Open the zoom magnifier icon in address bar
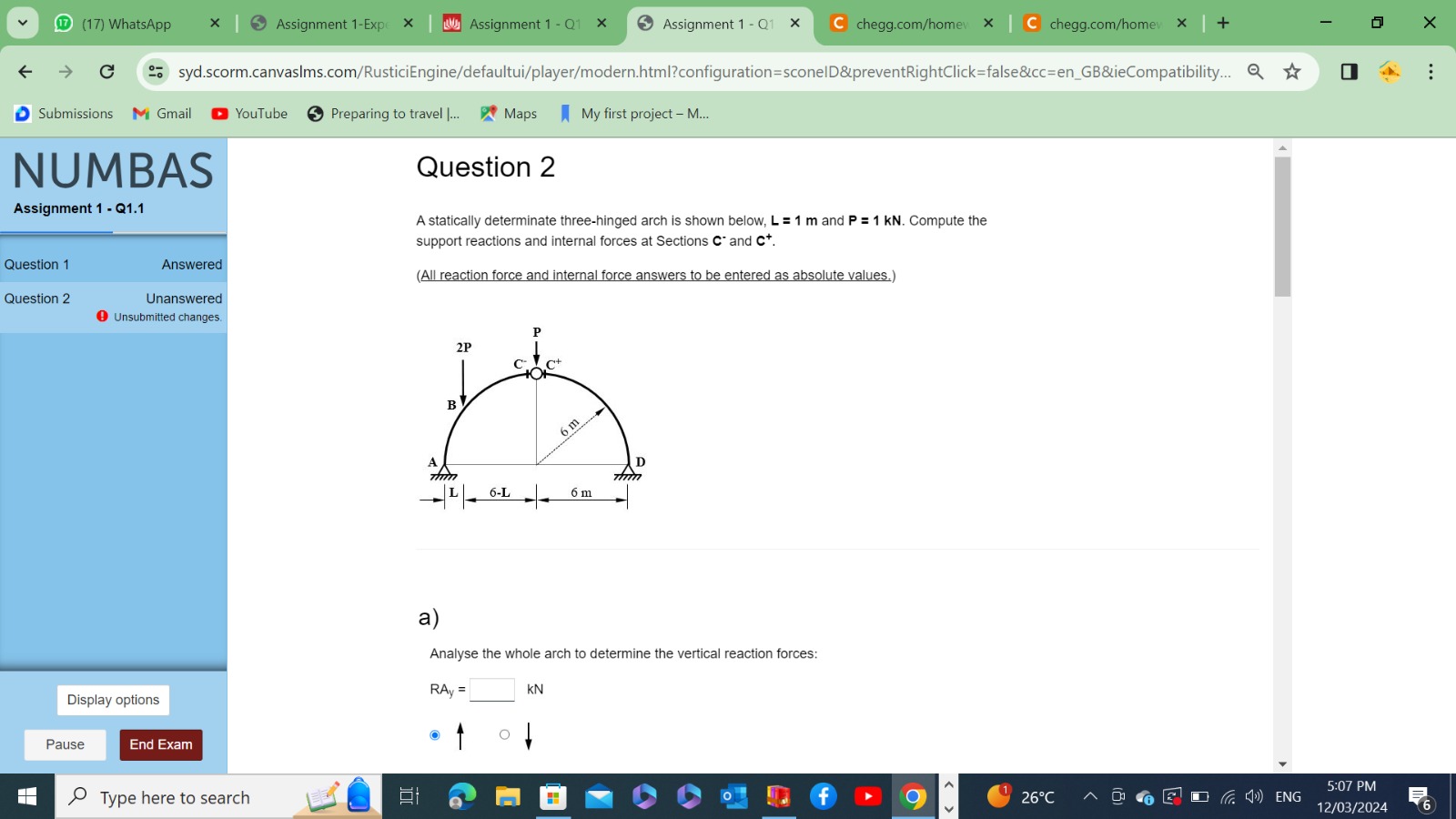The width and height of the screenshot is (1456, 819). 1255,71
